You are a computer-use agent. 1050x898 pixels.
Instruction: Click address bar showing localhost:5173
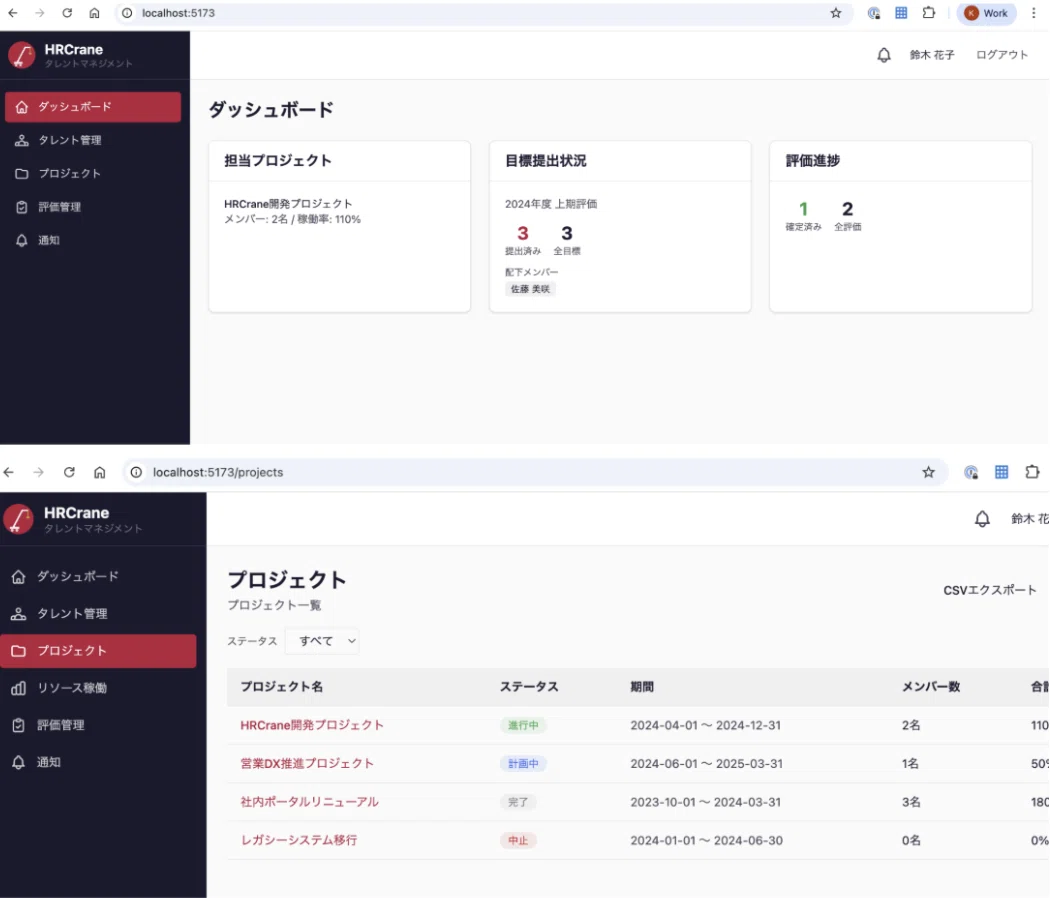tap(482, 13)
